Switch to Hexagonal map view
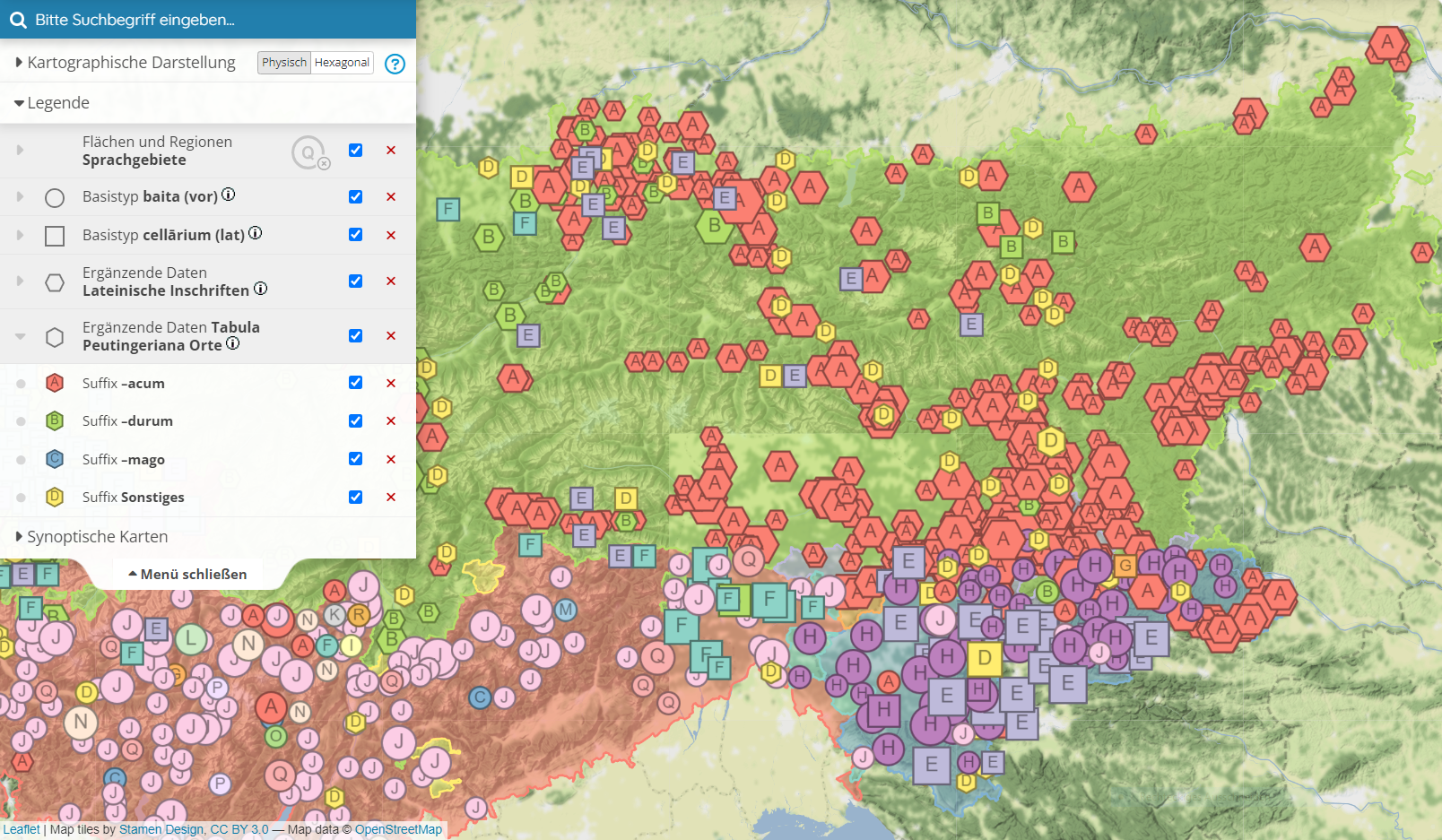 342,63
